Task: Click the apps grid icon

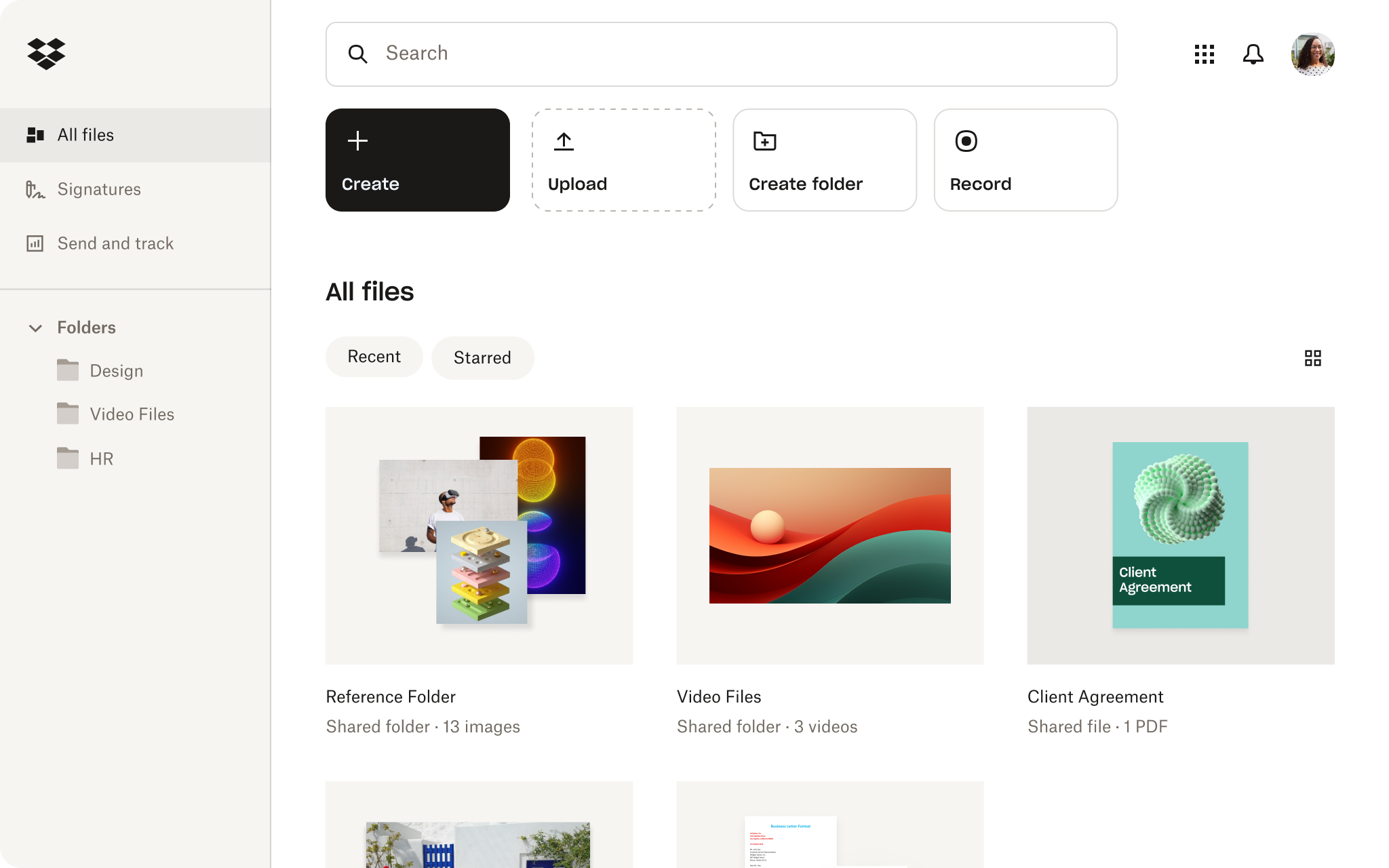Action: coord(1205,54)
